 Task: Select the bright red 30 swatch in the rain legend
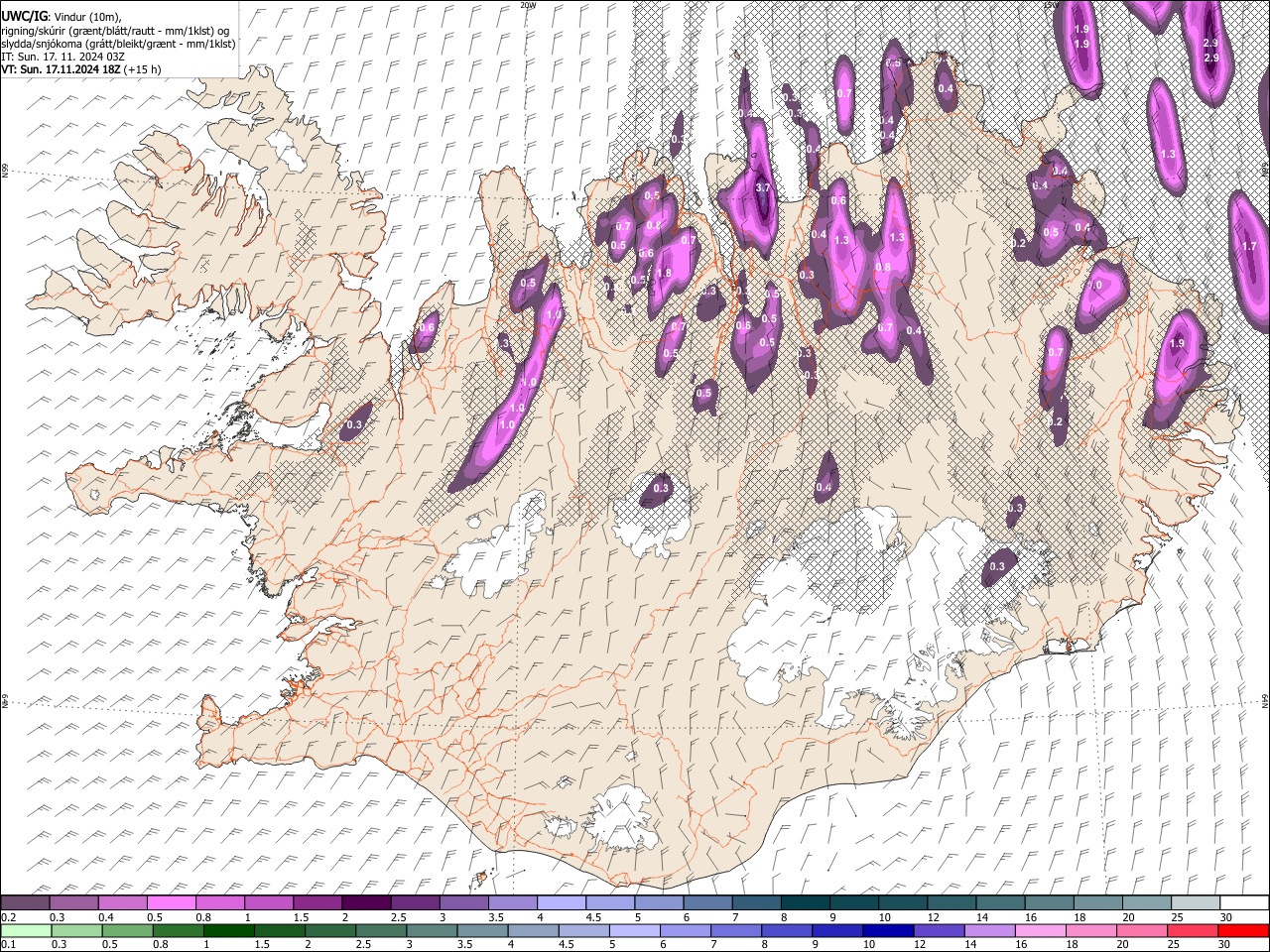[1244, 930]
